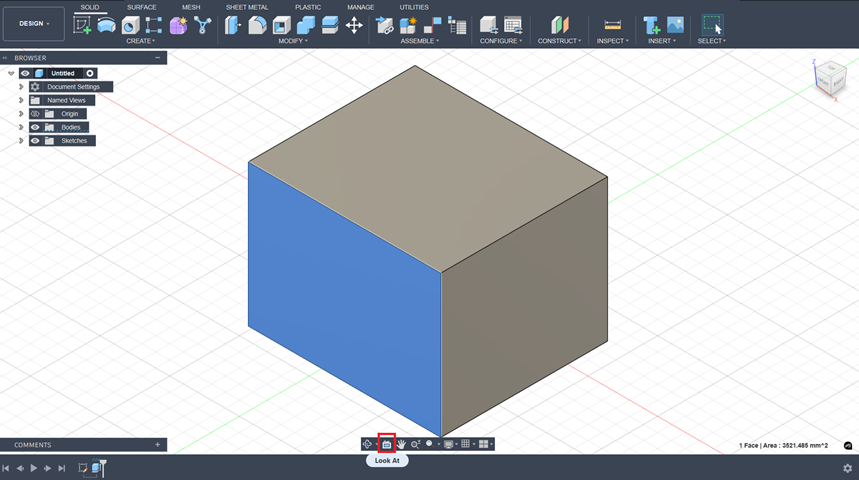Image resolution: width=859 pixels, height=480 pixels.
Task: Expand the Sketches folder
Action: pyautogui.click(x=21, y=141)
